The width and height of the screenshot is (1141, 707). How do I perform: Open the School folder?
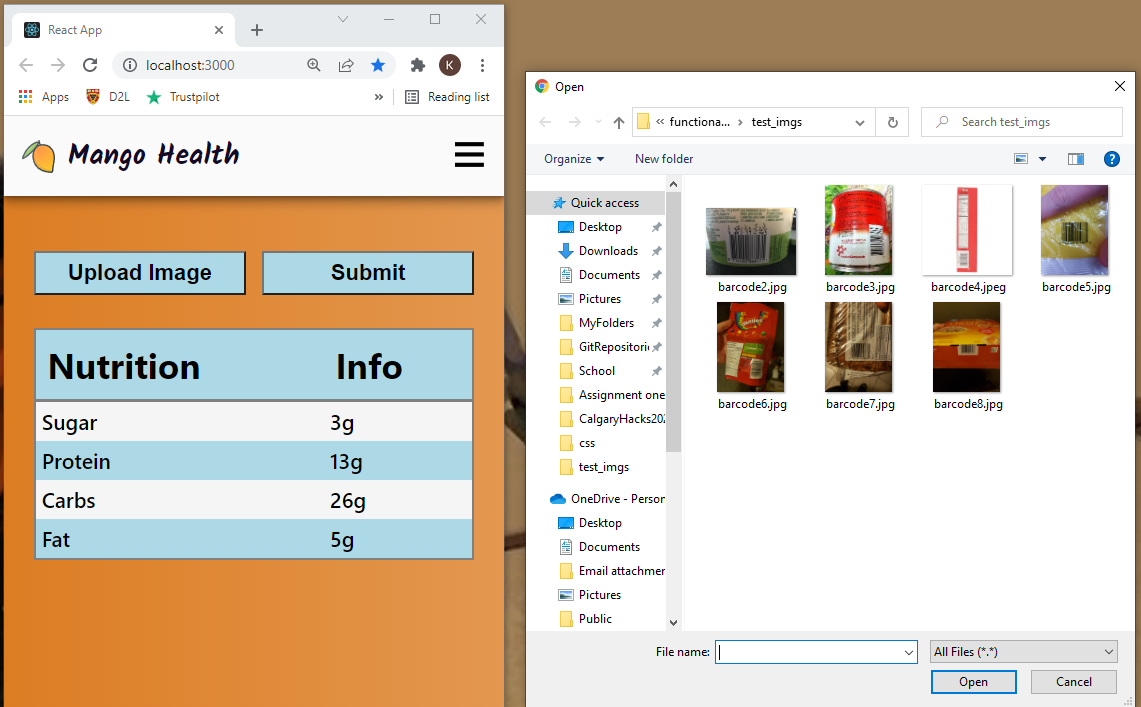pyautogui.click(x=597, y=371)
